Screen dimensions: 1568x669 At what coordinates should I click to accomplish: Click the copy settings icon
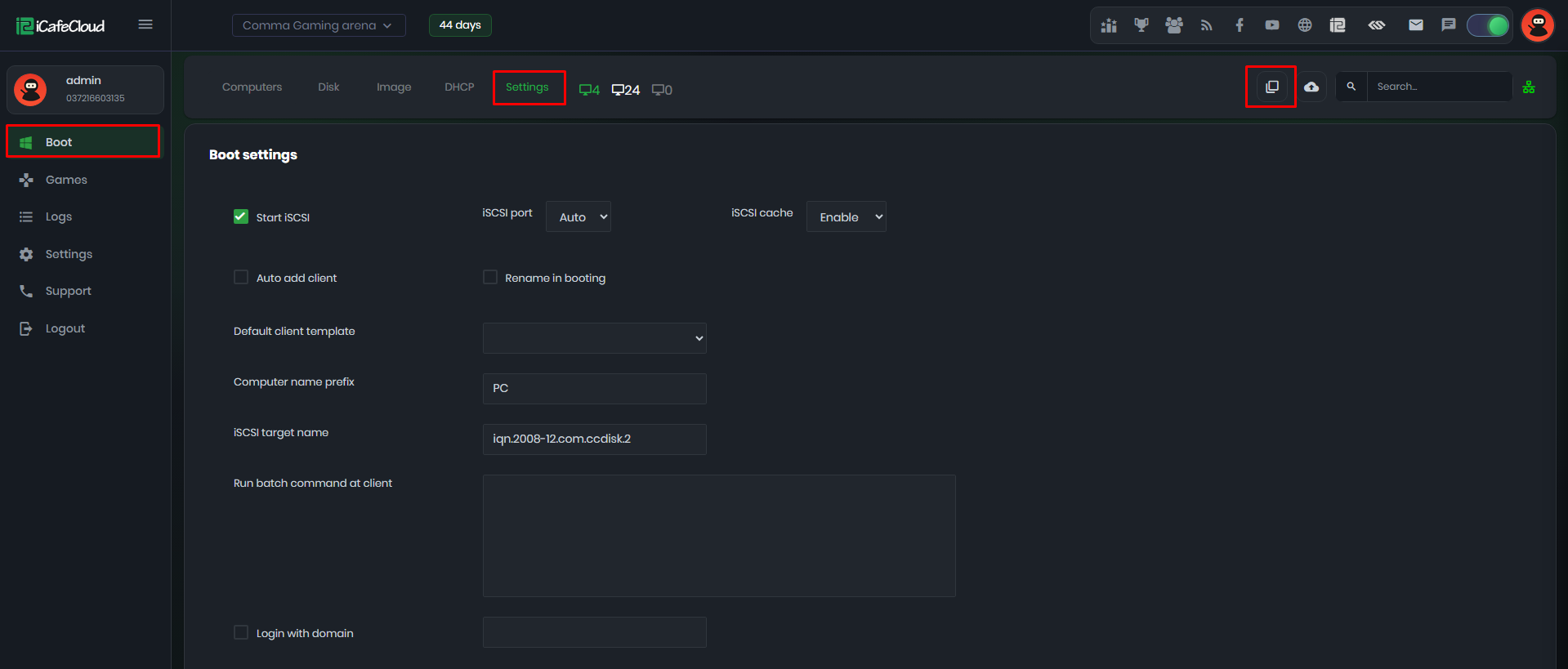tap(1272, 87)
